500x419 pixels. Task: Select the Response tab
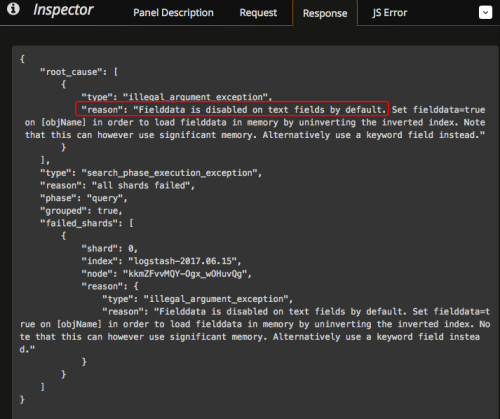(325, 13)
